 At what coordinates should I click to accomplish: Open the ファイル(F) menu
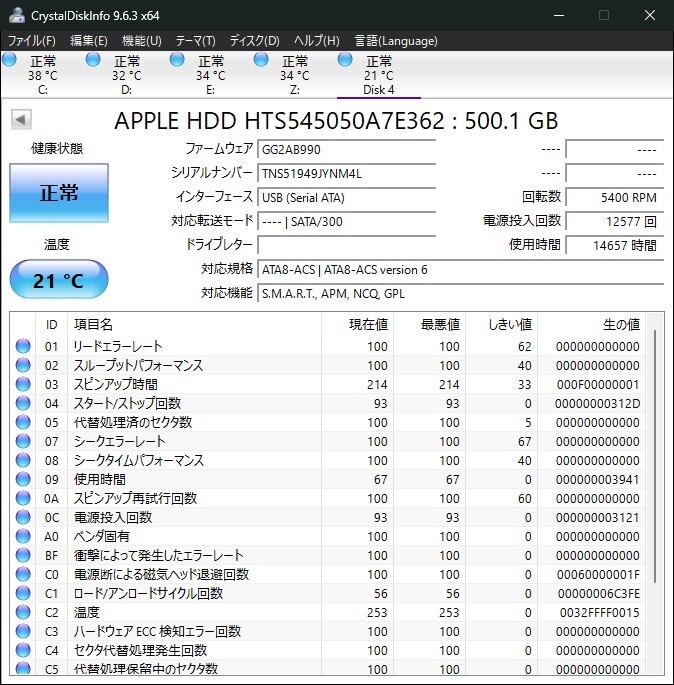coord(31,41)
